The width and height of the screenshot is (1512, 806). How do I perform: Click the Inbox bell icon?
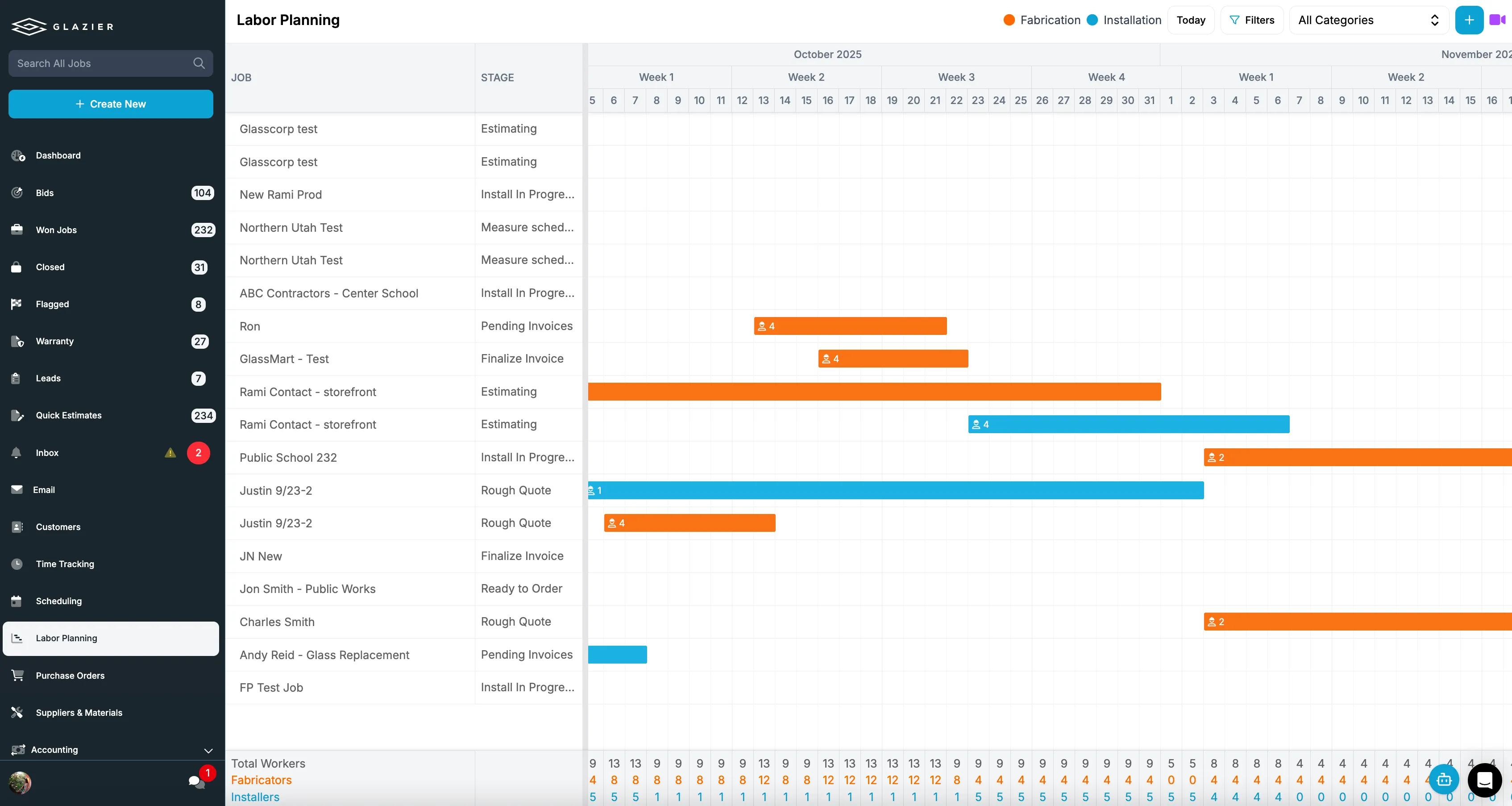(17, 452)
